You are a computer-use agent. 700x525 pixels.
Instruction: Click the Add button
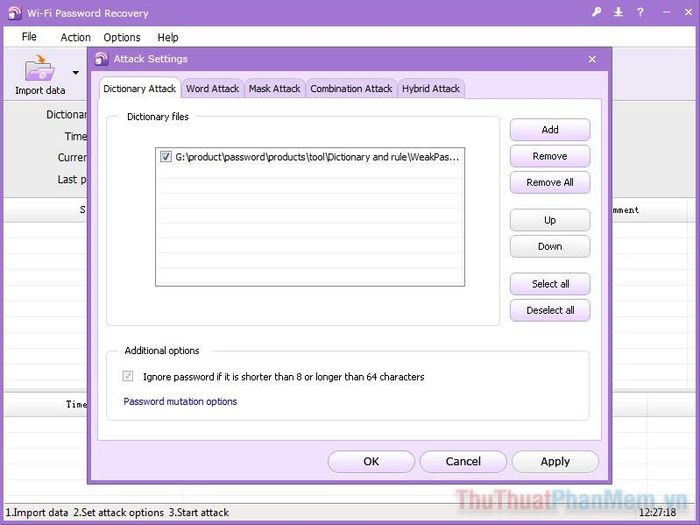550,129
